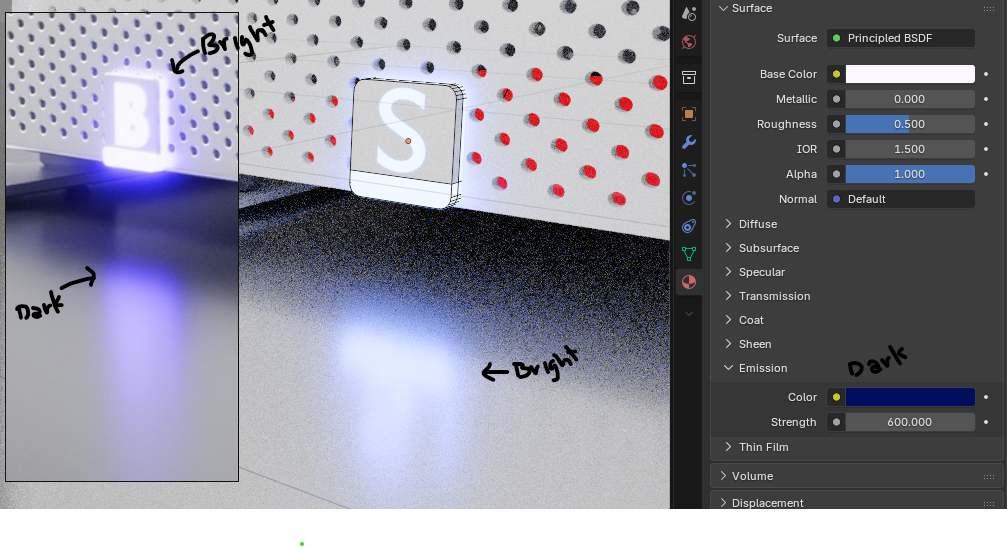This screenshot has height=547, width=1007.
Task: Click the IOR 1.500 value field
Action: coord(910,149)
